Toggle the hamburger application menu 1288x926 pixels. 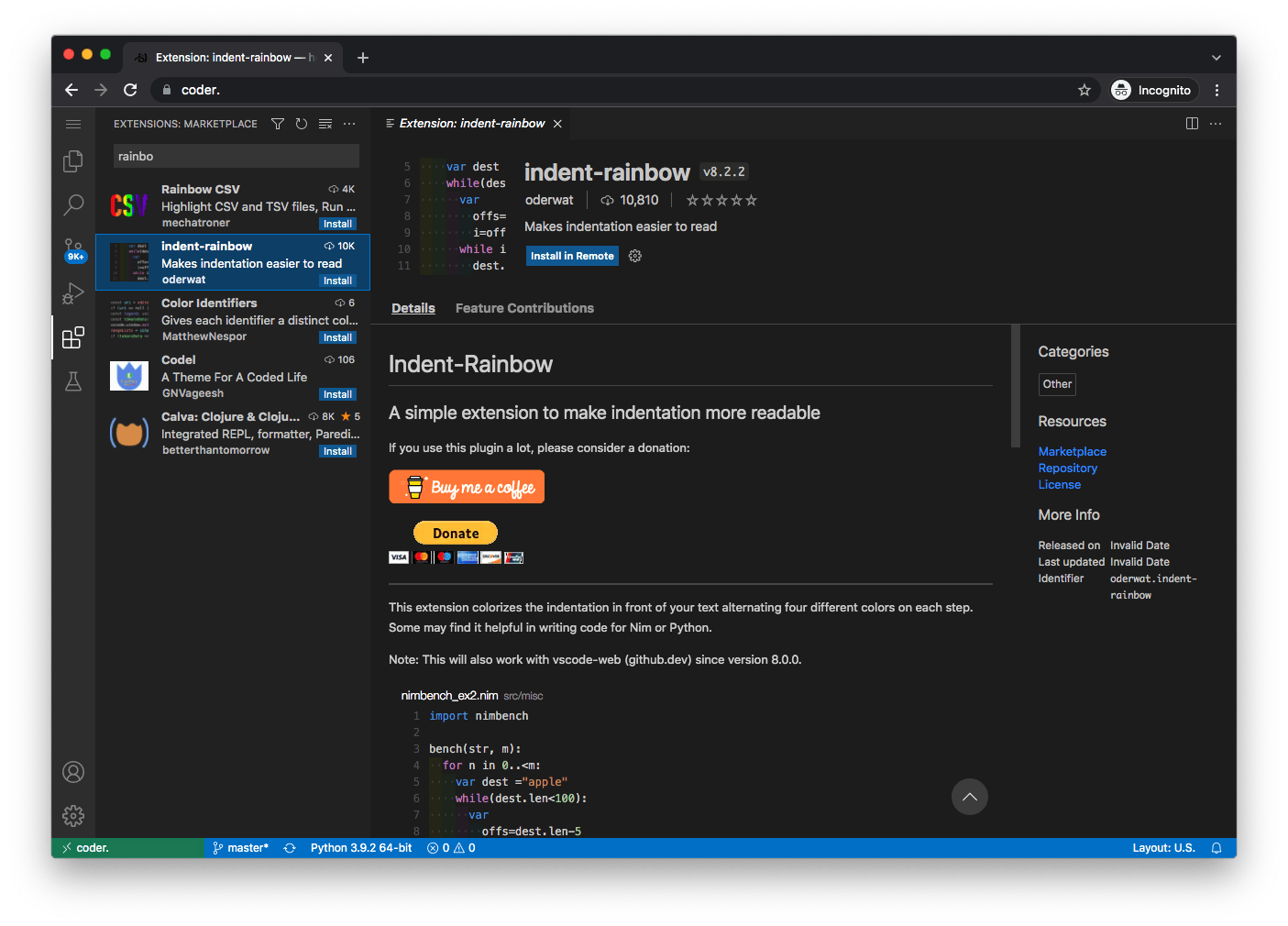coord(73,124)
